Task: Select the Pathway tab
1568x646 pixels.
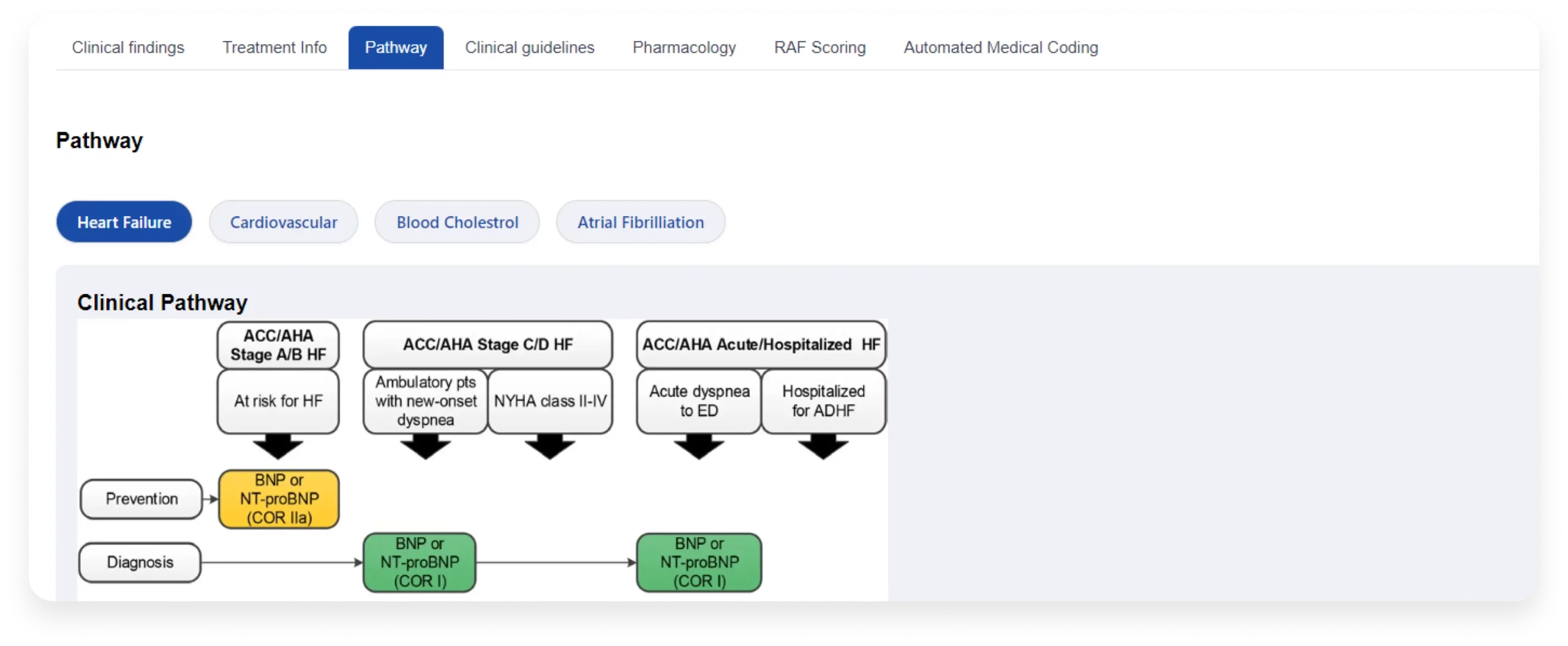Action: click(x=396, y=48)
